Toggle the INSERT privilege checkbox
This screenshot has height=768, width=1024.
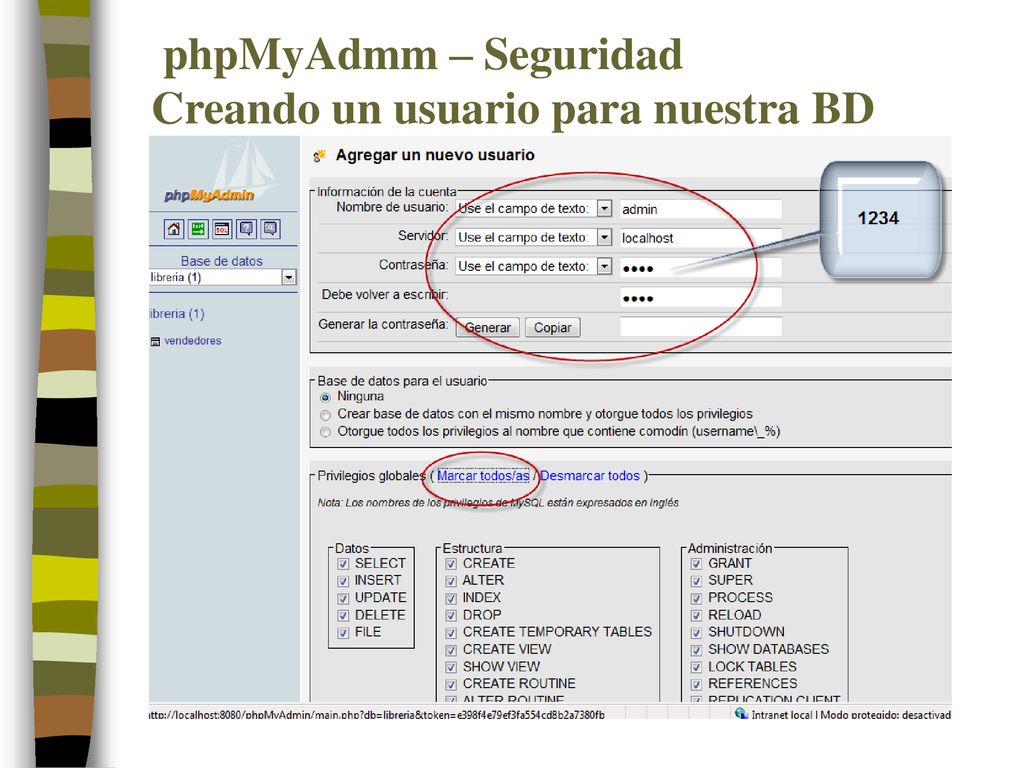pos(344,581)
